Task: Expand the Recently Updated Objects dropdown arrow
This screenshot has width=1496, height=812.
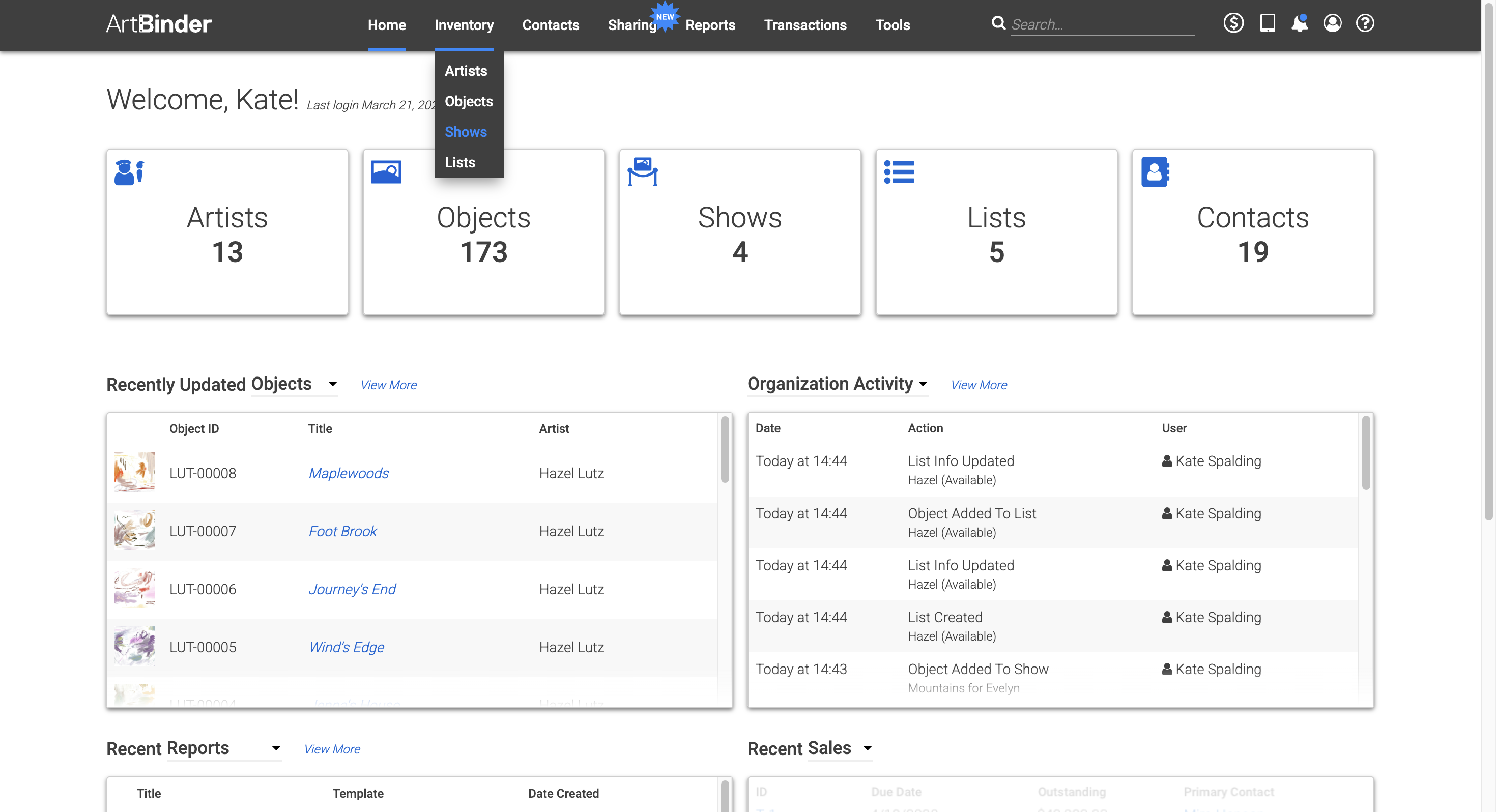Action: (x=333, y=384)
